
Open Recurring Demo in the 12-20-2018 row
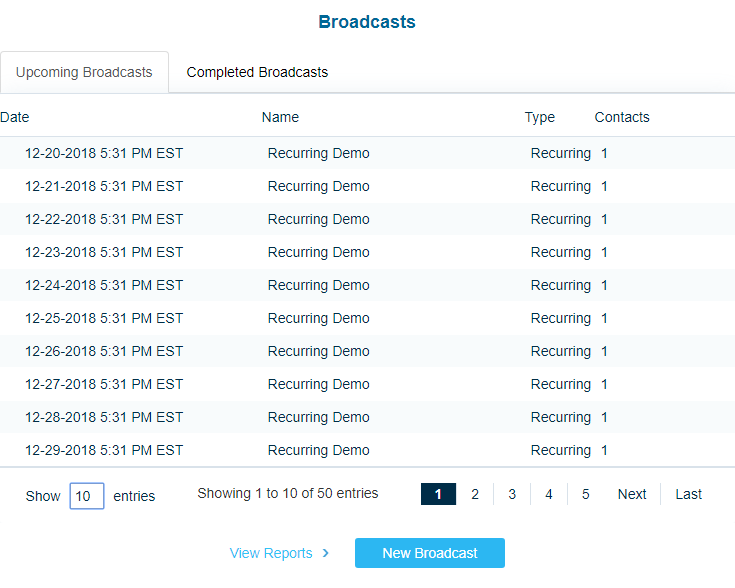(x=319, y=153)
